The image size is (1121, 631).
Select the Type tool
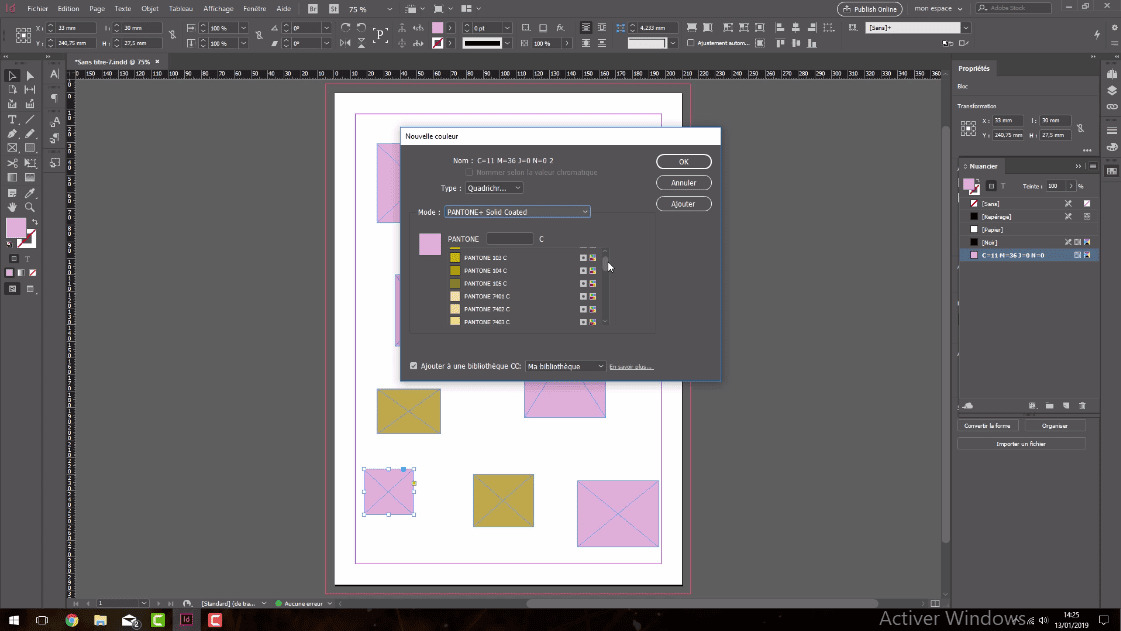pos(13,120)
